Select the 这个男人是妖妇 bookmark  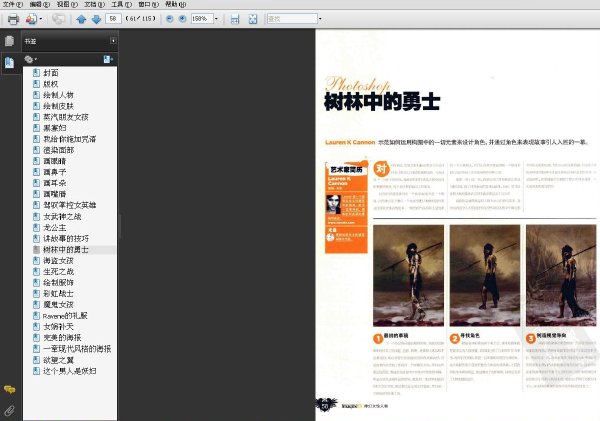click(69, 371)
